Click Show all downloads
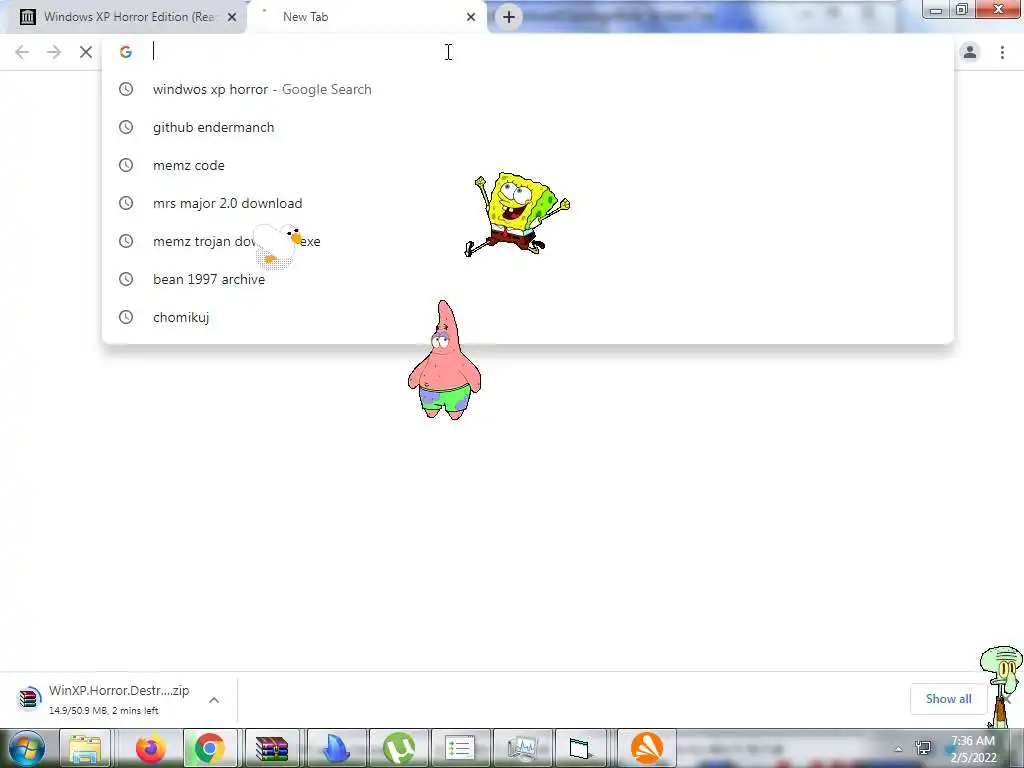Screen dimensions: 1024x768 [x=948, y=699]
